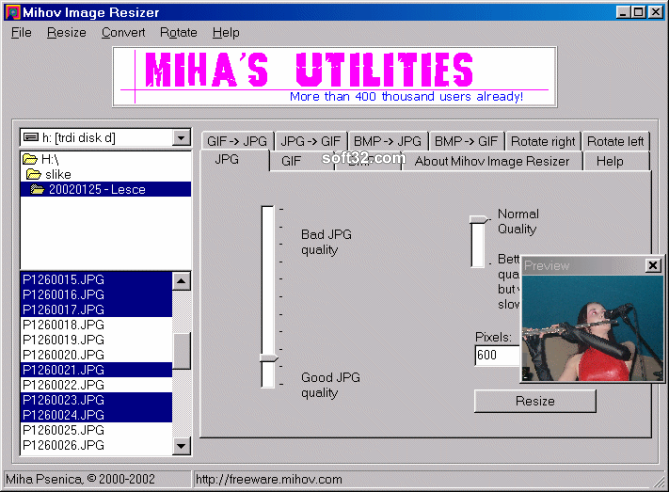
Task: Click the slike folder icon
Action: coord(34,174)
